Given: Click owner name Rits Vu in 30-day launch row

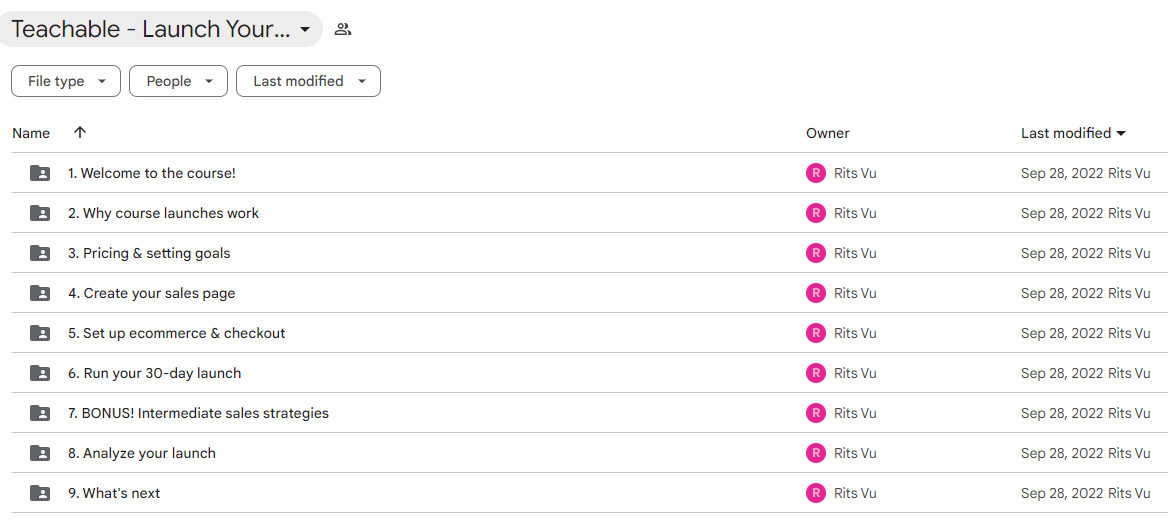Looking at the screenshot, I should click(x=855, y=373).
